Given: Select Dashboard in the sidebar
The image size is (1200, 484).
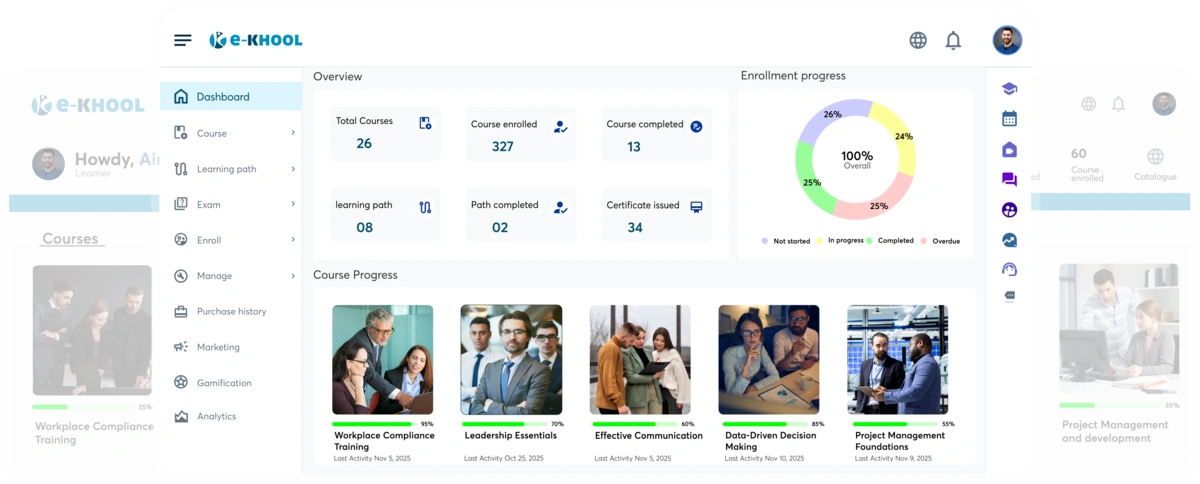Looking at the screenshot, I should (222, 97).
